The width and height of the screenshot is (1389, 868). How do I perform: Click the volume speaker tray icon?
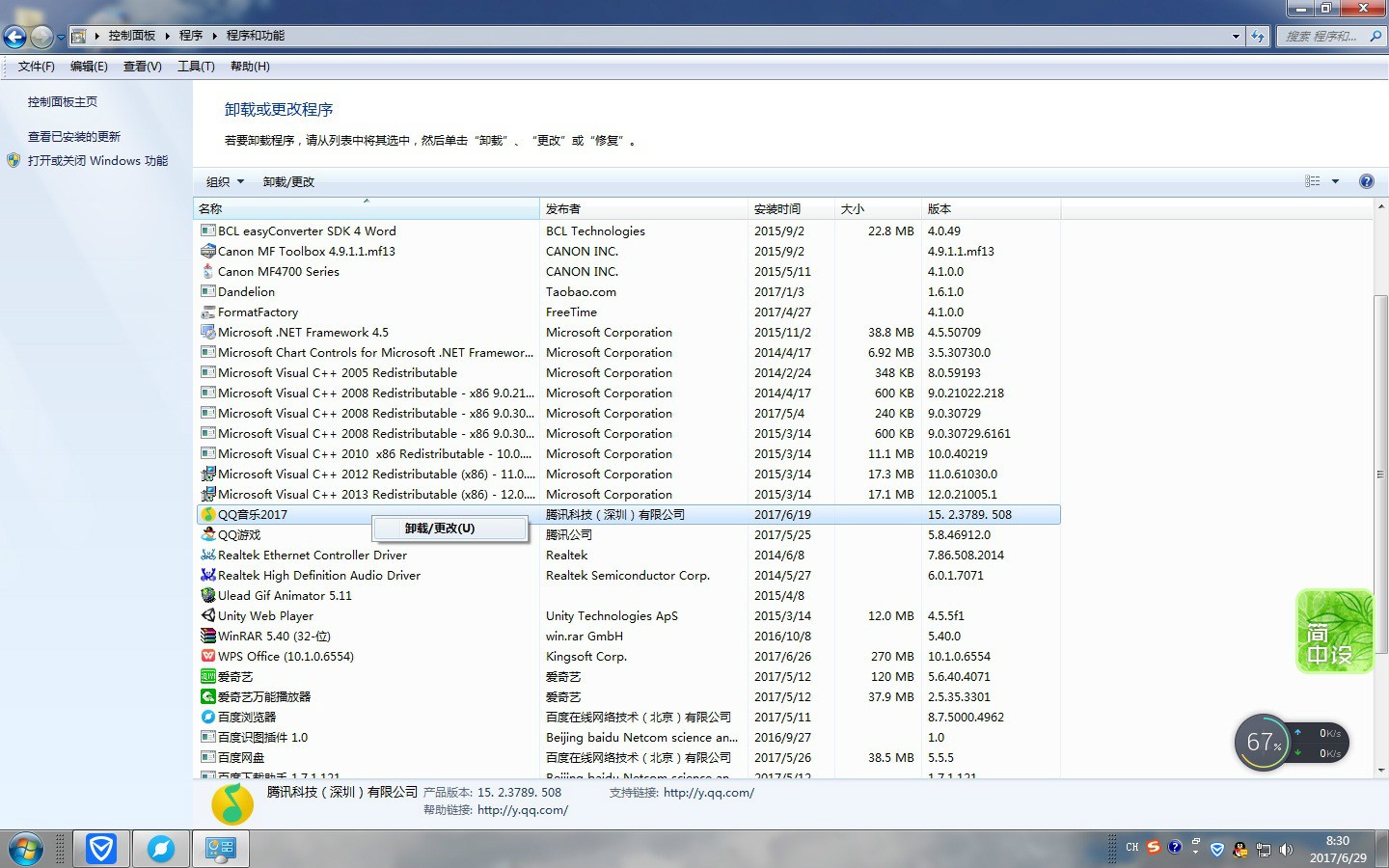[x=1286, y=849]
